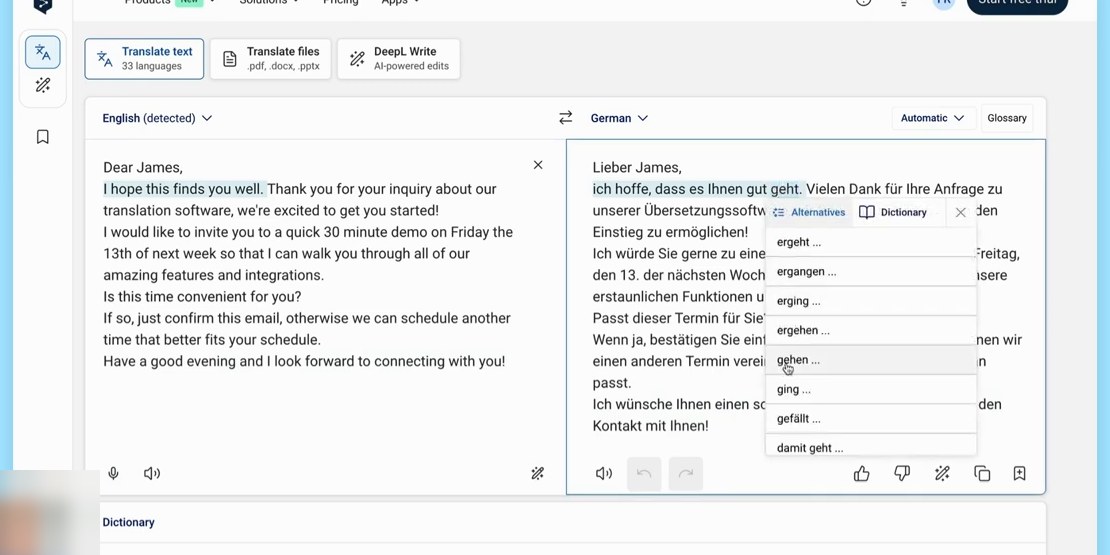This screenshot has height=555, width=1110.
Task: Open the Automatic formality dropdown
Action: (933, 118)
